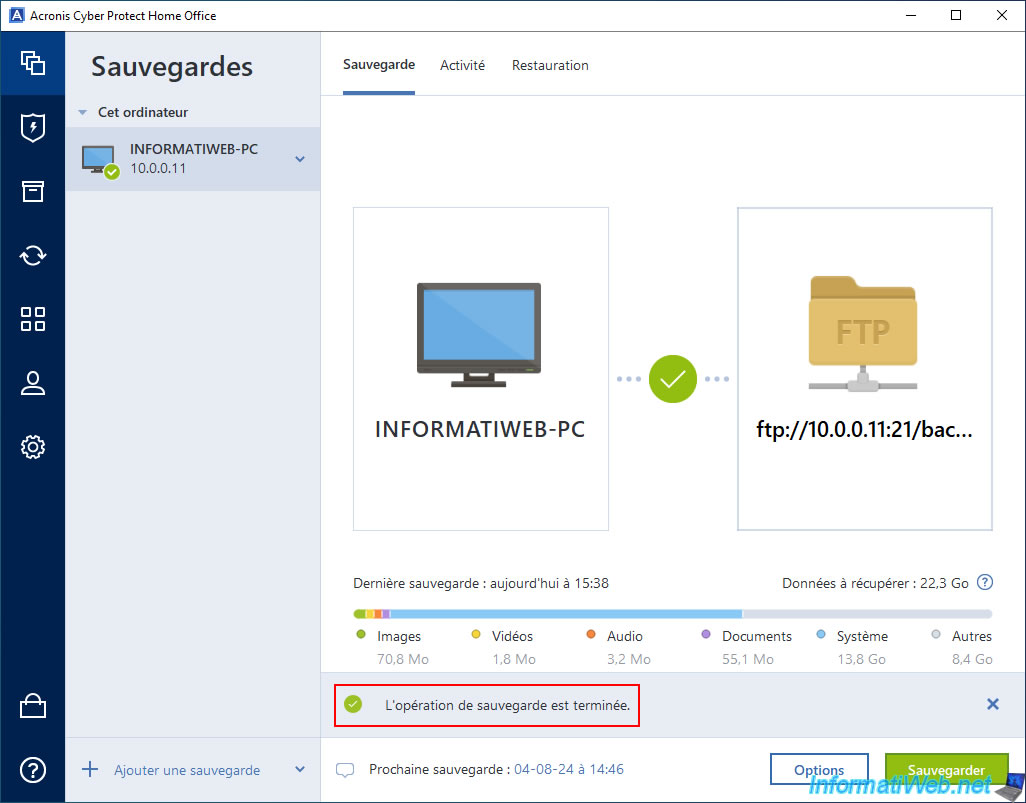The image size is (1026, 803).
Task: Minimize the Acronis window
Action: [911, 15]
